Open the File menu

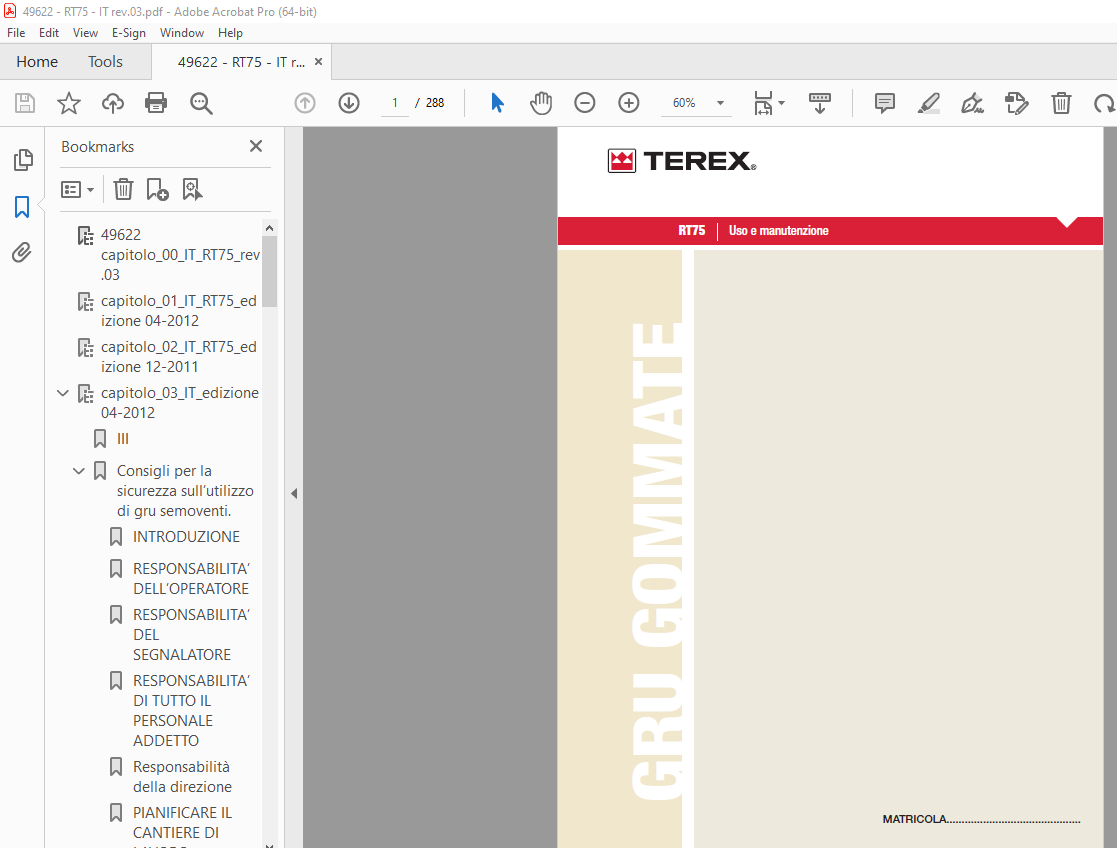coord(16,33)
